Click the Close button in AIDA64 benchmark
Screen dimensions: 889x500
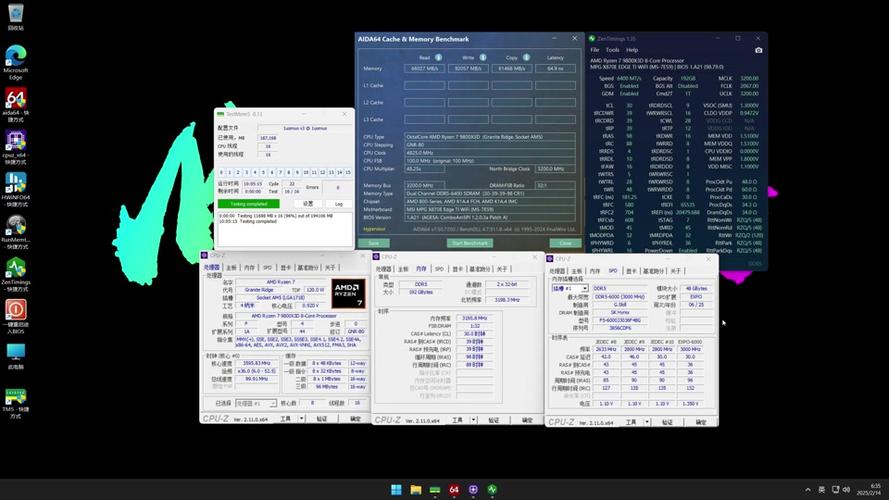pyautogui.click(x=565, y=243)
